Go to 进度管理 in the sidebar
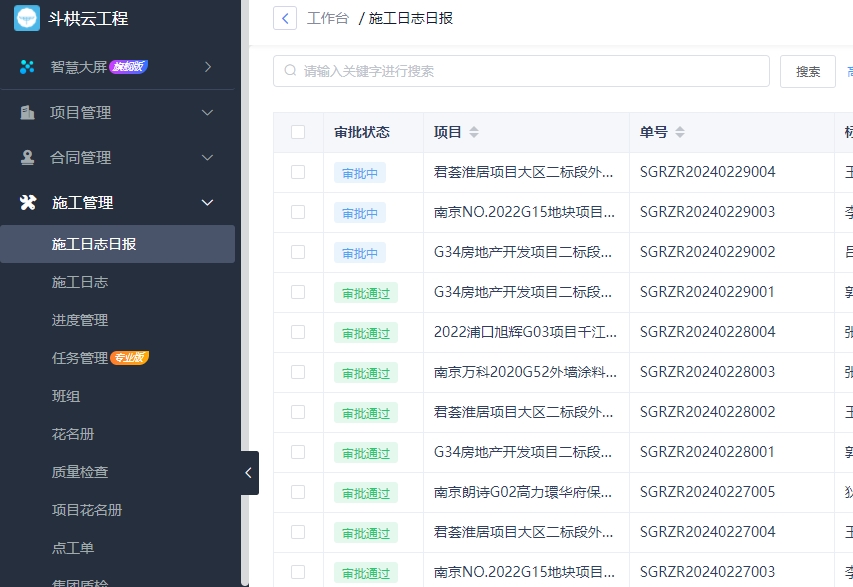Screen dimensions: 853x587 (x=80, y=320)
